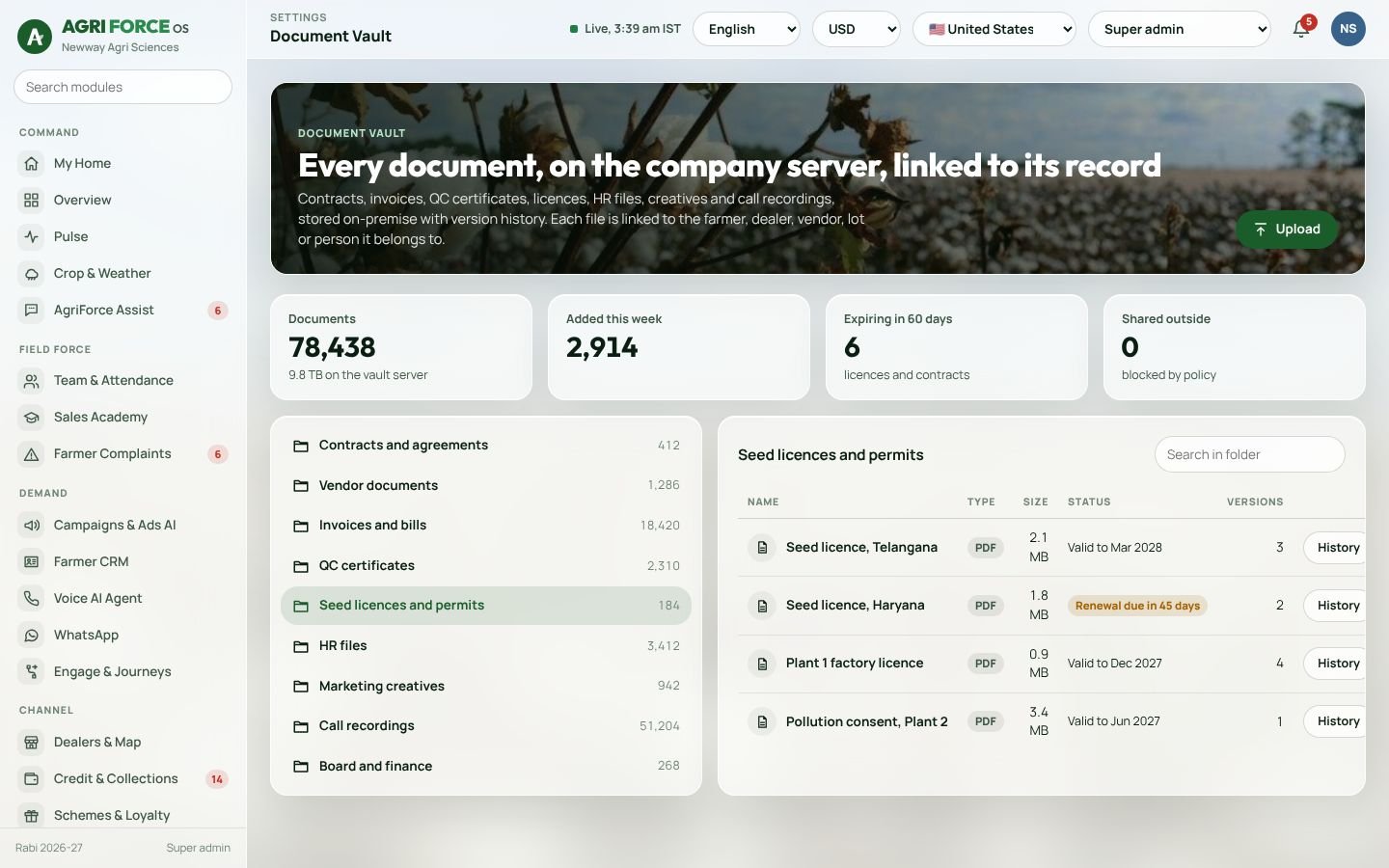The width and height of the screenshot is (1389, 868).
Task: Click the Added this week card
Action: point(679,347)
